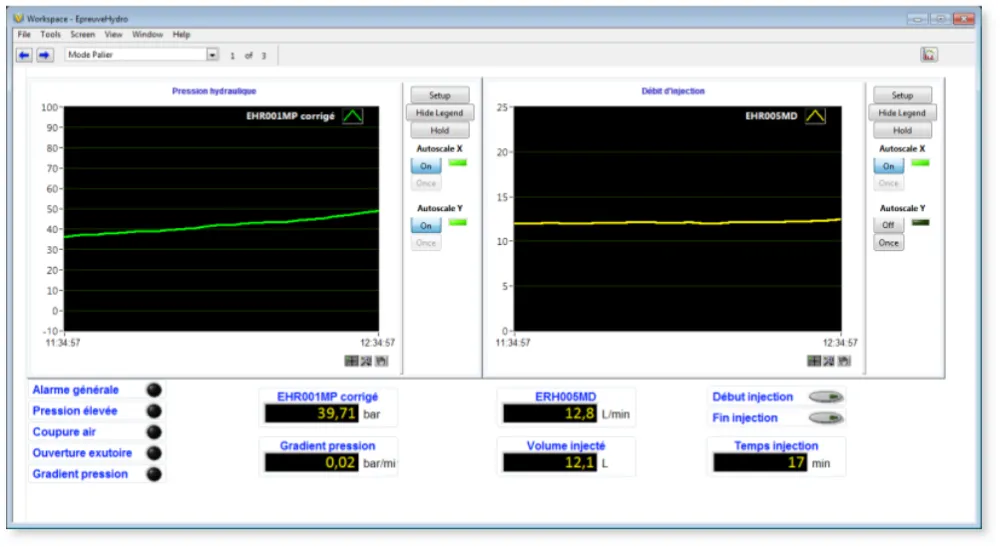Click pan hand tool under Débit d'injection graph
The image size is (1000, 547).
[x=844, y=361]
